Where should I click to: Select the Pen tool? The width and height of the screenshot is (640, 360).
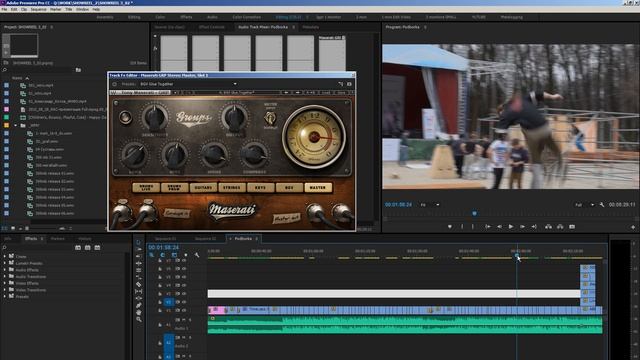[139, 305]
